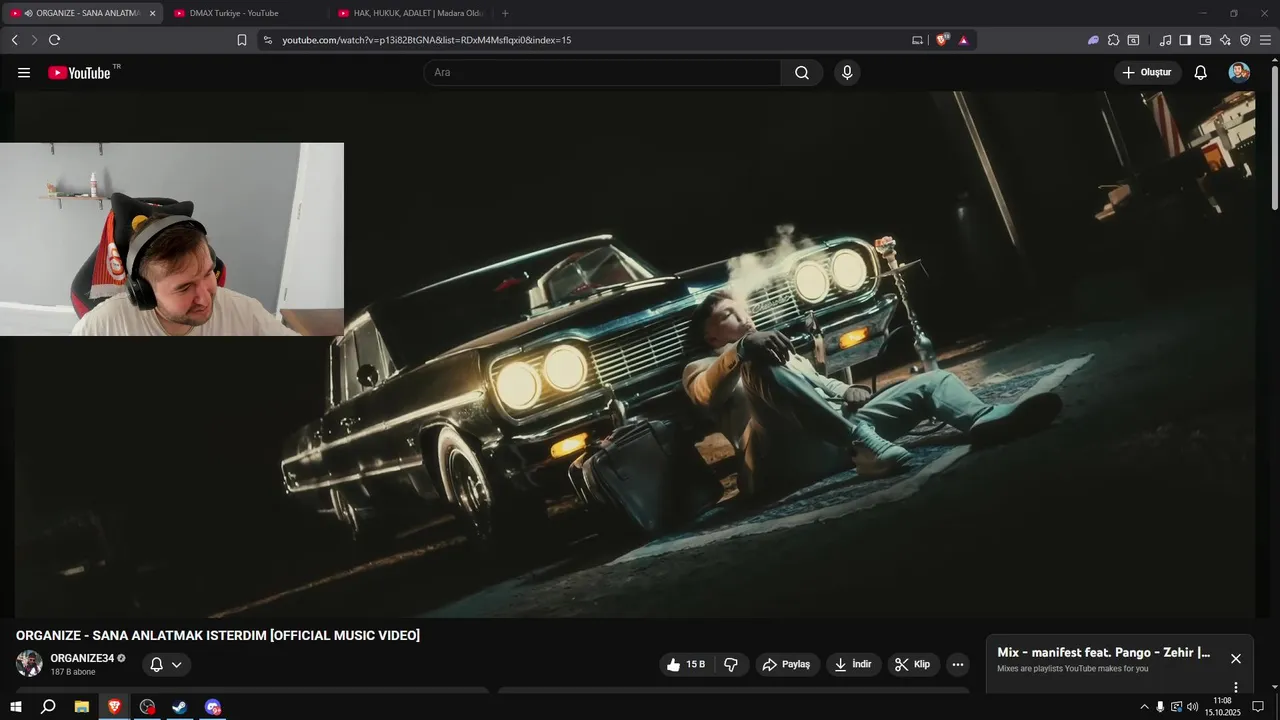The height and width of the screenshot is (720, 1280).
Task: Expand hidden system tray icons
Action: click(x=1144, y=707)
